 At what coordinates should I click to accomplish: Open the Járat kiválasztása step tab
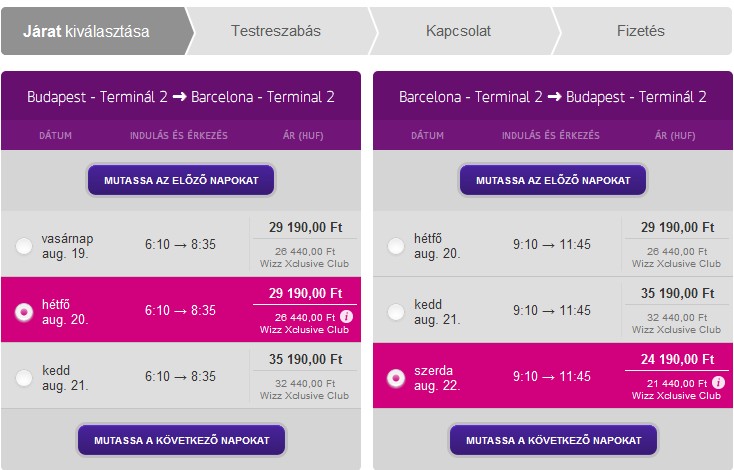(x=90, y=31)
